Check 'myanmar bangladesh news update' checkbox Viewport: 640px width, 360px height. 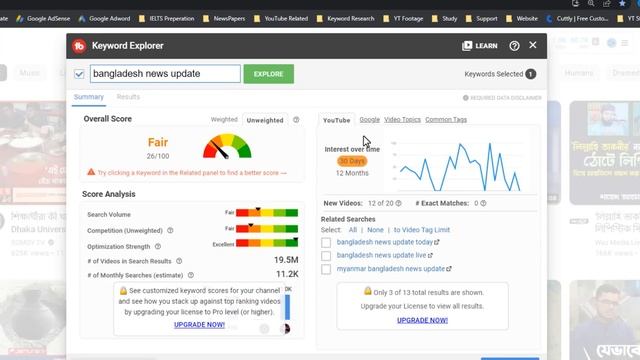tap(326, 269)
